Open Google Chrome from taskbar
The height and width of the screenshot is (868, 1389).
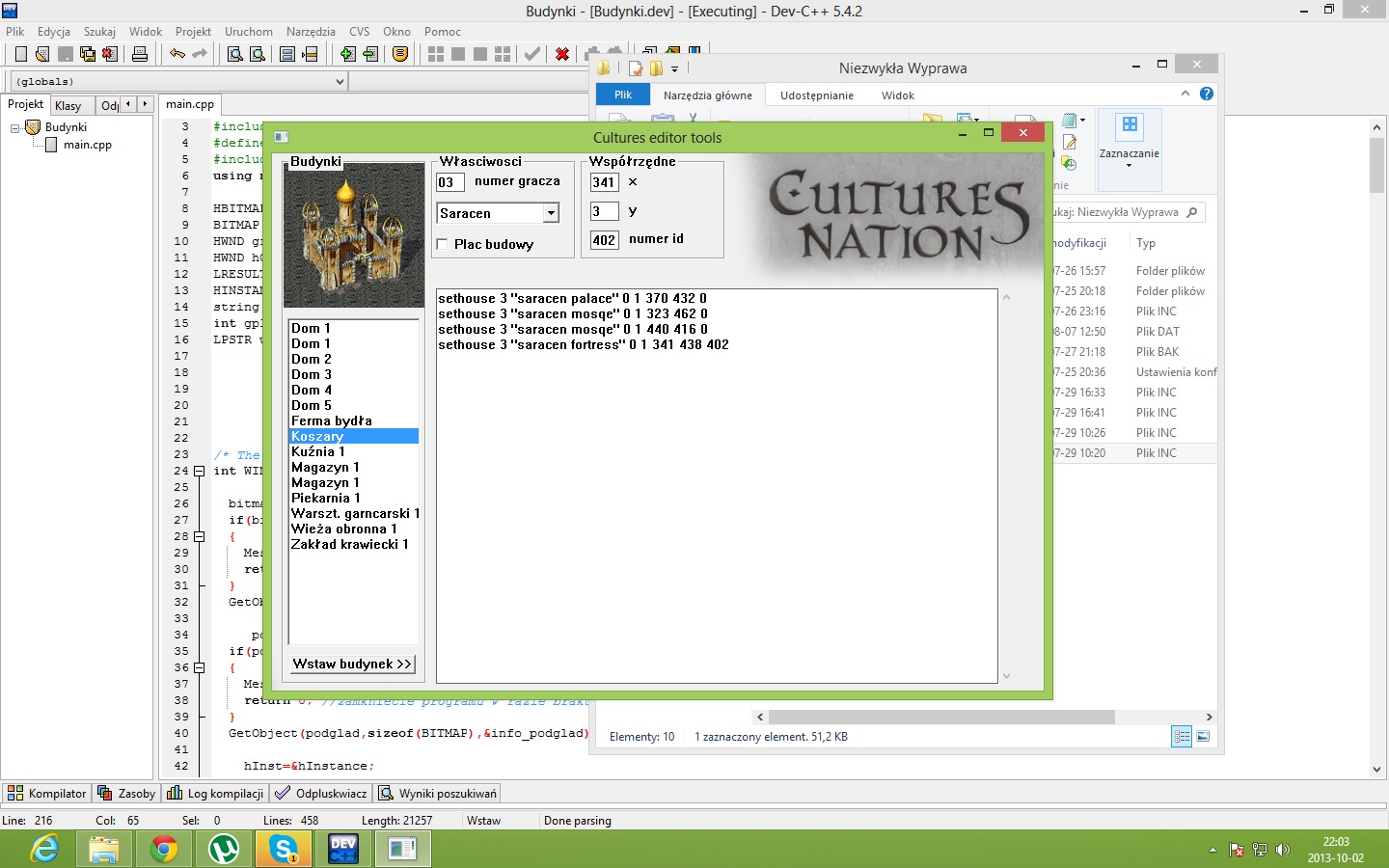pos(164,849)
